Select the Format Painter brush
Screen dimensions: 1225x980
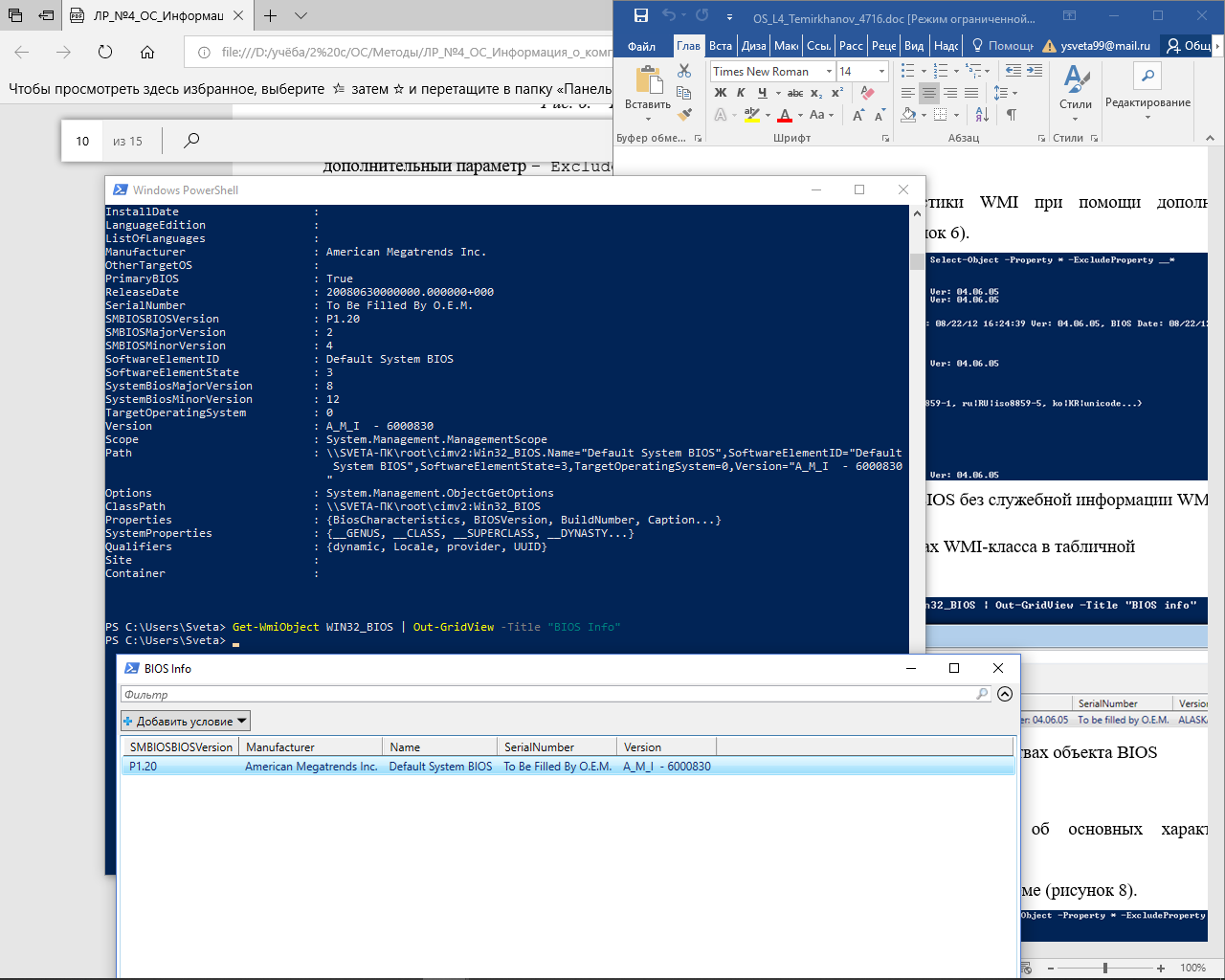pyautogui.click(x=684, y=115)
